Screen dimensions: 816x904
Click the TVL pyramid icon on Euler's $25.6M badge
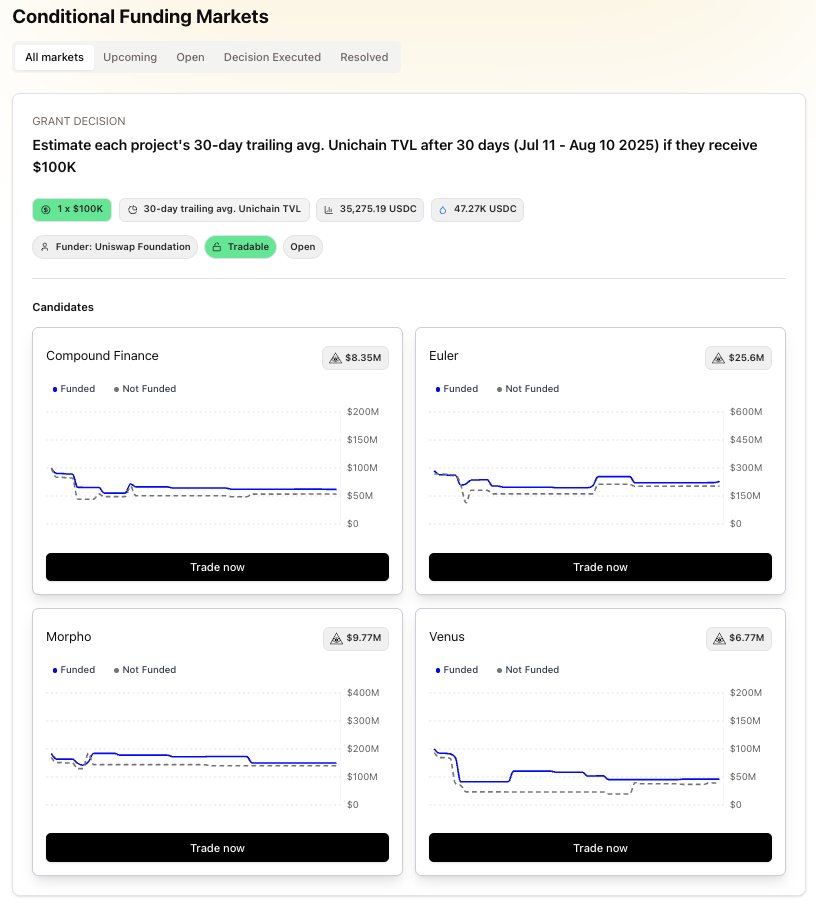click(718, 357)
